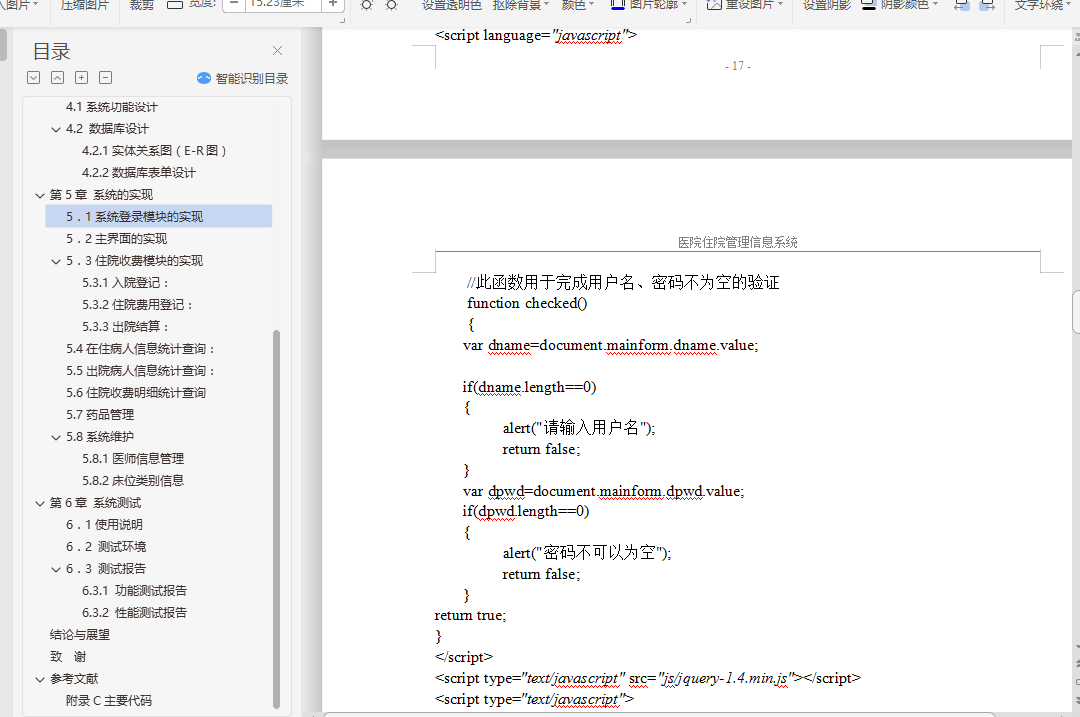Go to 致谢 heading in outline
This screenshot has width=1080, height=717.
click(x=68, y=657)
